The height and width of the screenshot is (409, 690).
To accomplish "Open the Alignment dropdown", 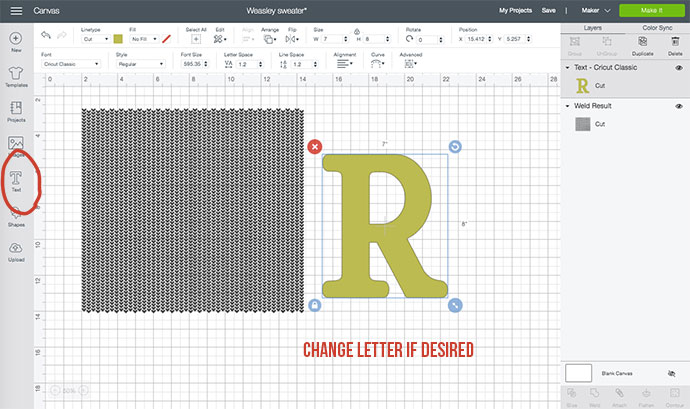I will [x=345, y=64].
